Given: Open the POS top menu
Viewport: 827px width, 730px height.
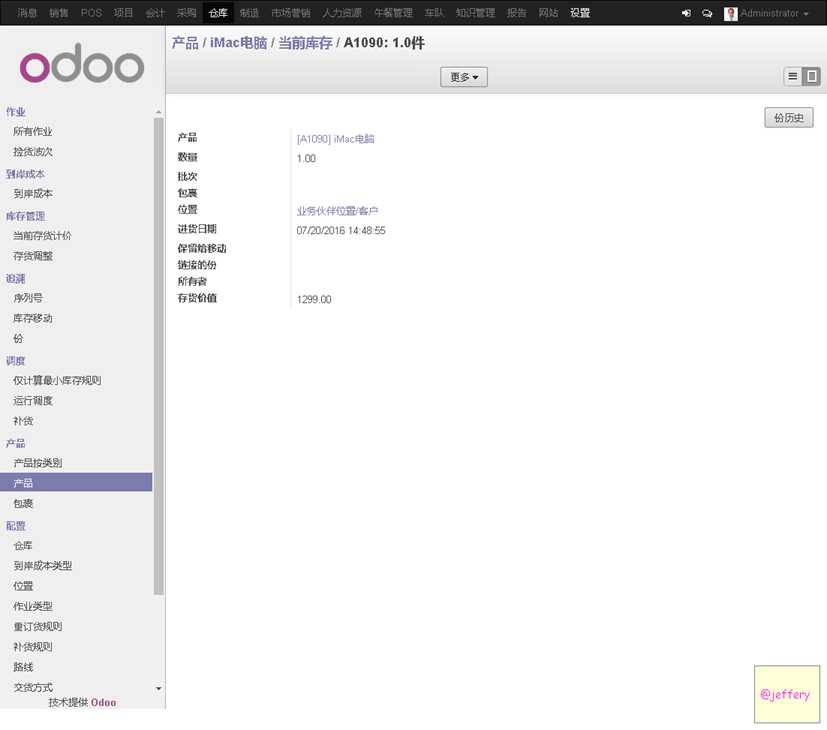Looking at the screenshot, I should pos(91,13).
